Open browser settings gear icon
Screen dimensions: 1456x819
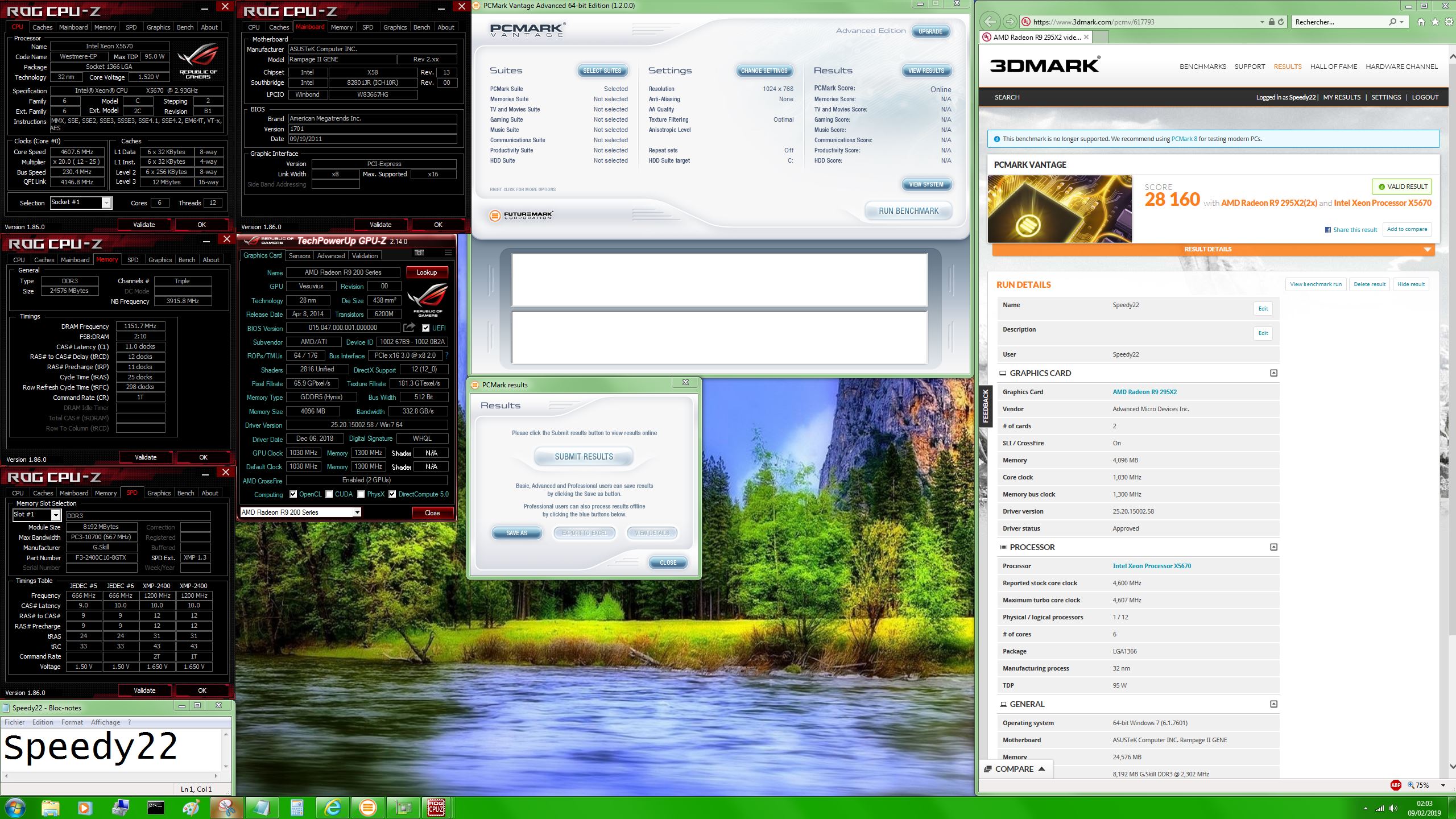tap(1448, 22)
